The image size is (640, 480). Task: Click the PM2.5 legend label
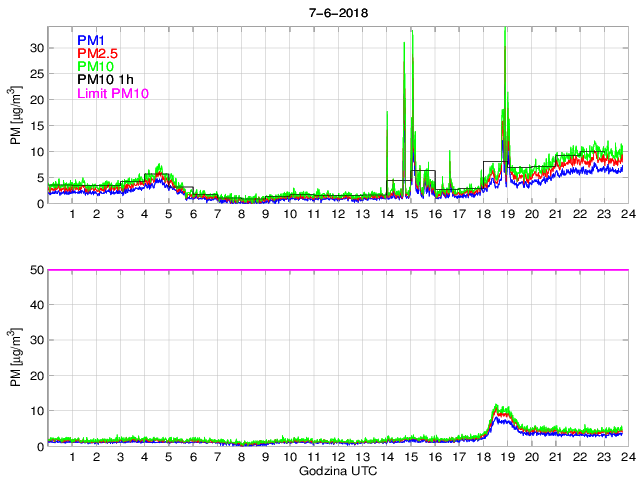coord(98,53)
